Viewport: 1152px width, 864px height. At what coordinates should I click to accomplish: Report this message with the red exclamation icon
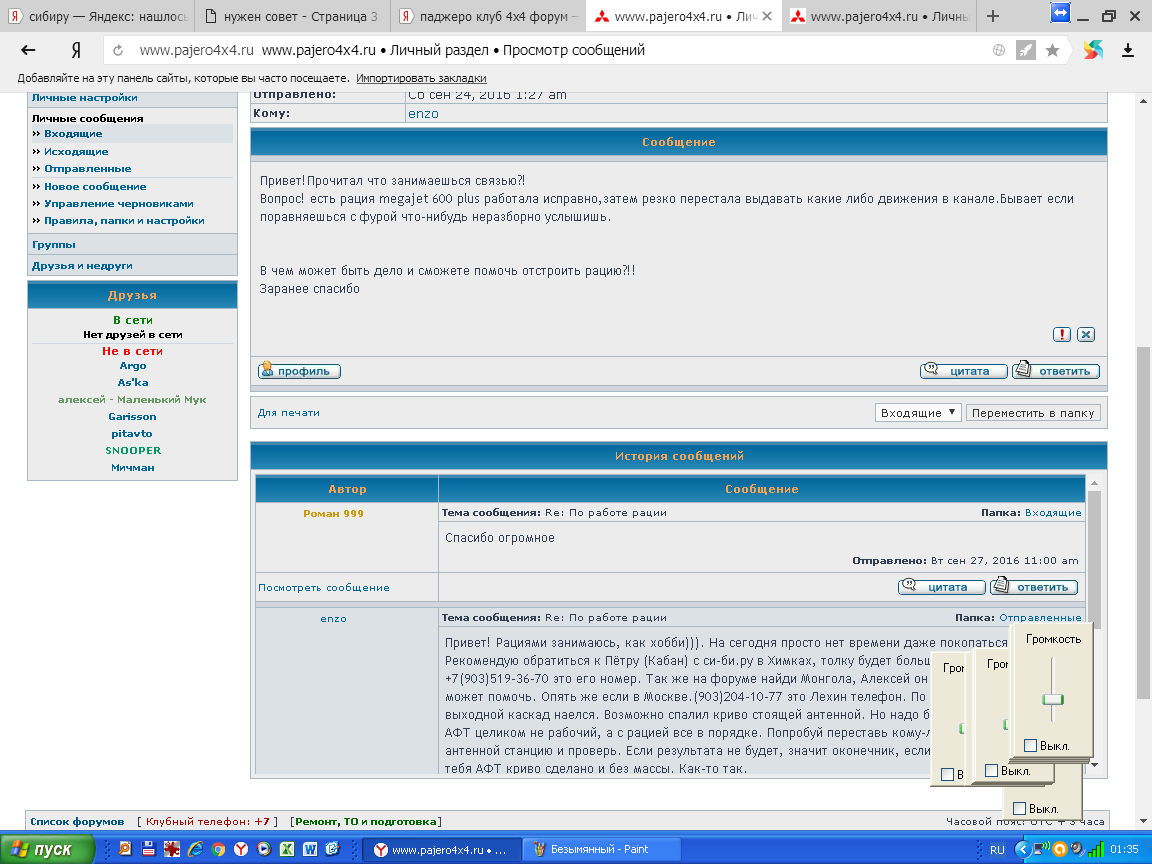pos(1062,334)
